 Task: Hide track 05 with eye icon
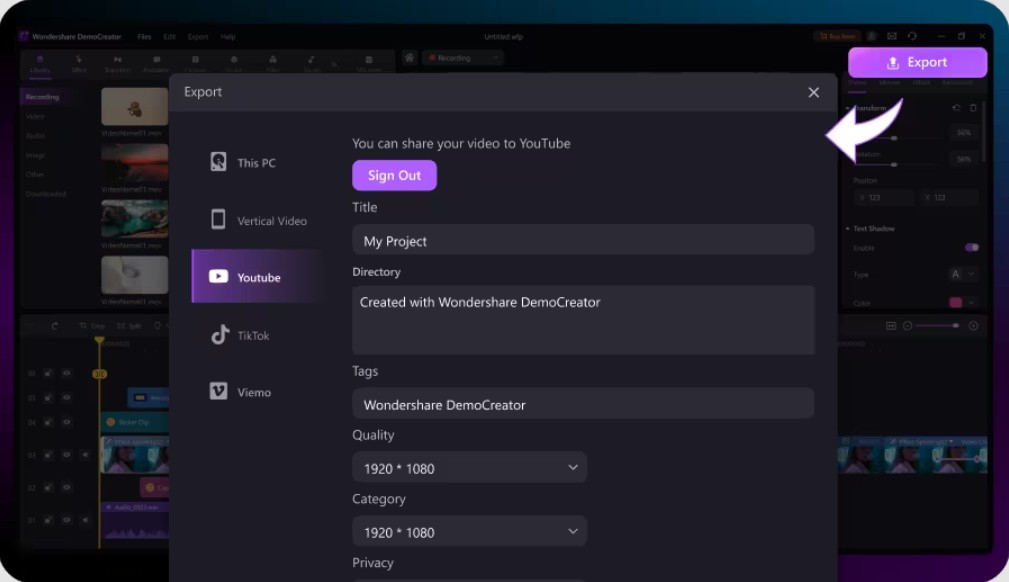tap(66, 398)
